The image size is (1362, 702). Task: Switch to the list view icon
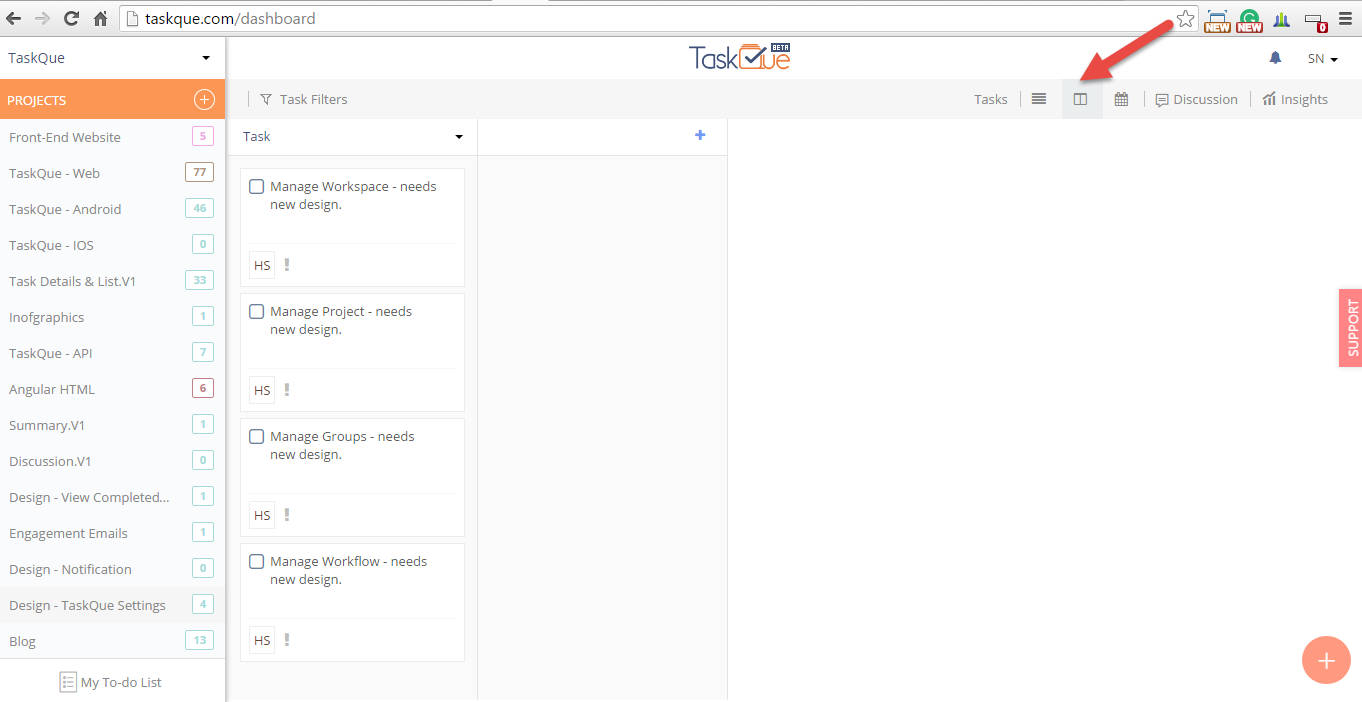click(x=1038, y=98)
